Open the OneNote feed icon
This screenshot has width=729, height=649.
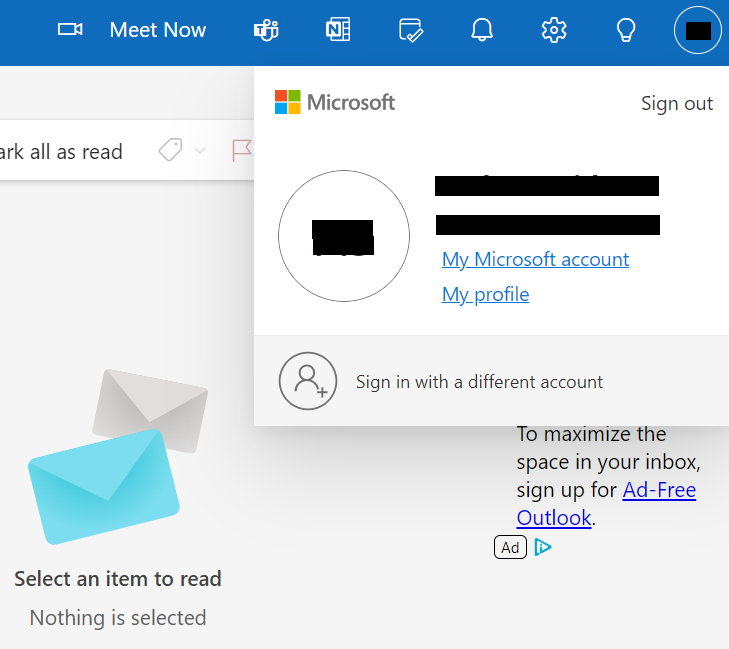tap(338, 30)
